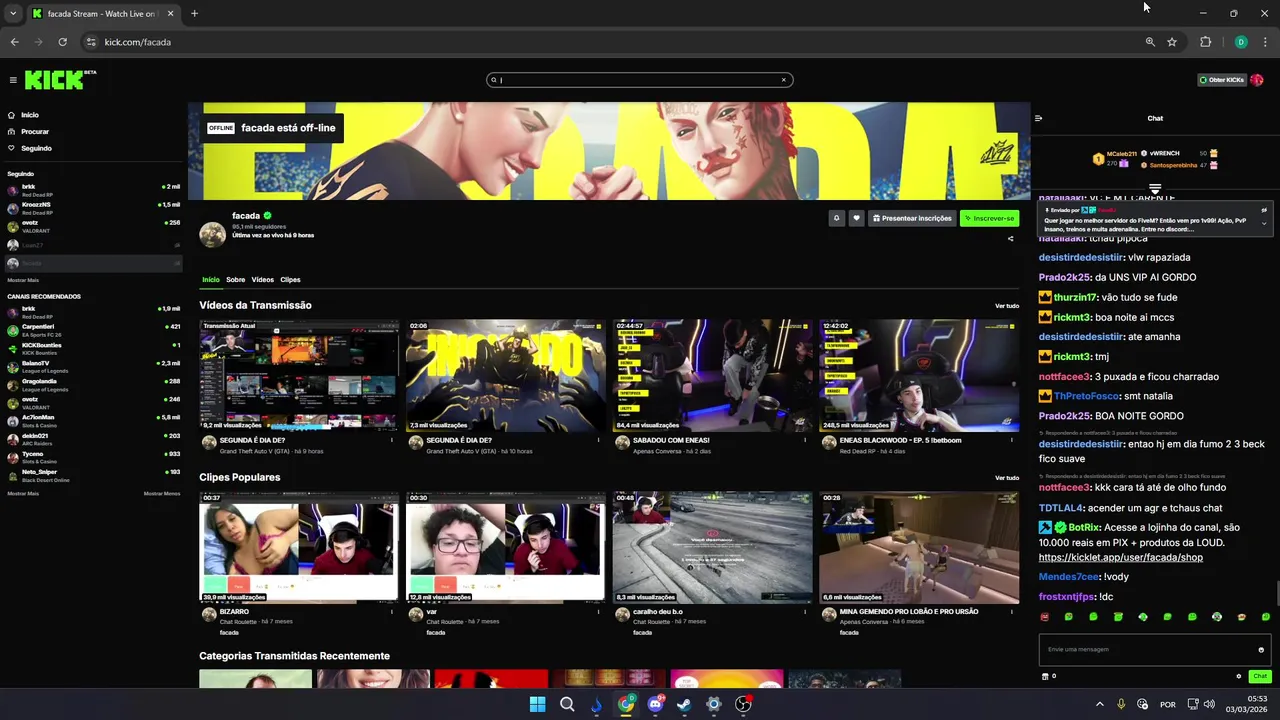Open Windows Start menu
The height and width of the screenshot is (720, 1280).
537,704
